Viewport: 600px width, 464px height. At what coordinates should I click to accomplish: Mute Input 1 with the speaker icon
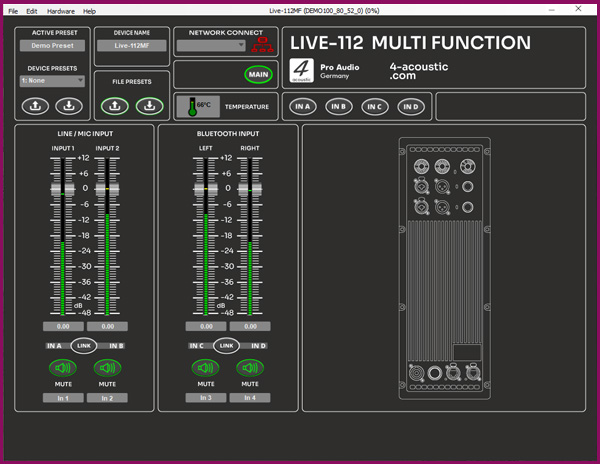coord(63,367)
